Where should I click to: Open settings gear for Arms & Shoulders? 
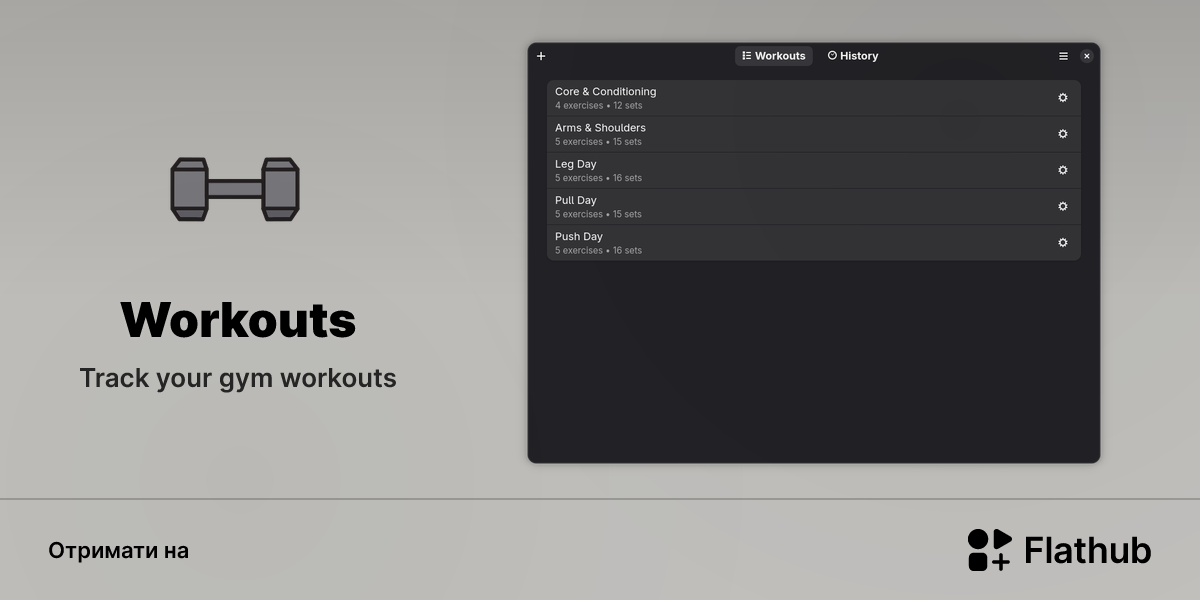click(1063, 134)
